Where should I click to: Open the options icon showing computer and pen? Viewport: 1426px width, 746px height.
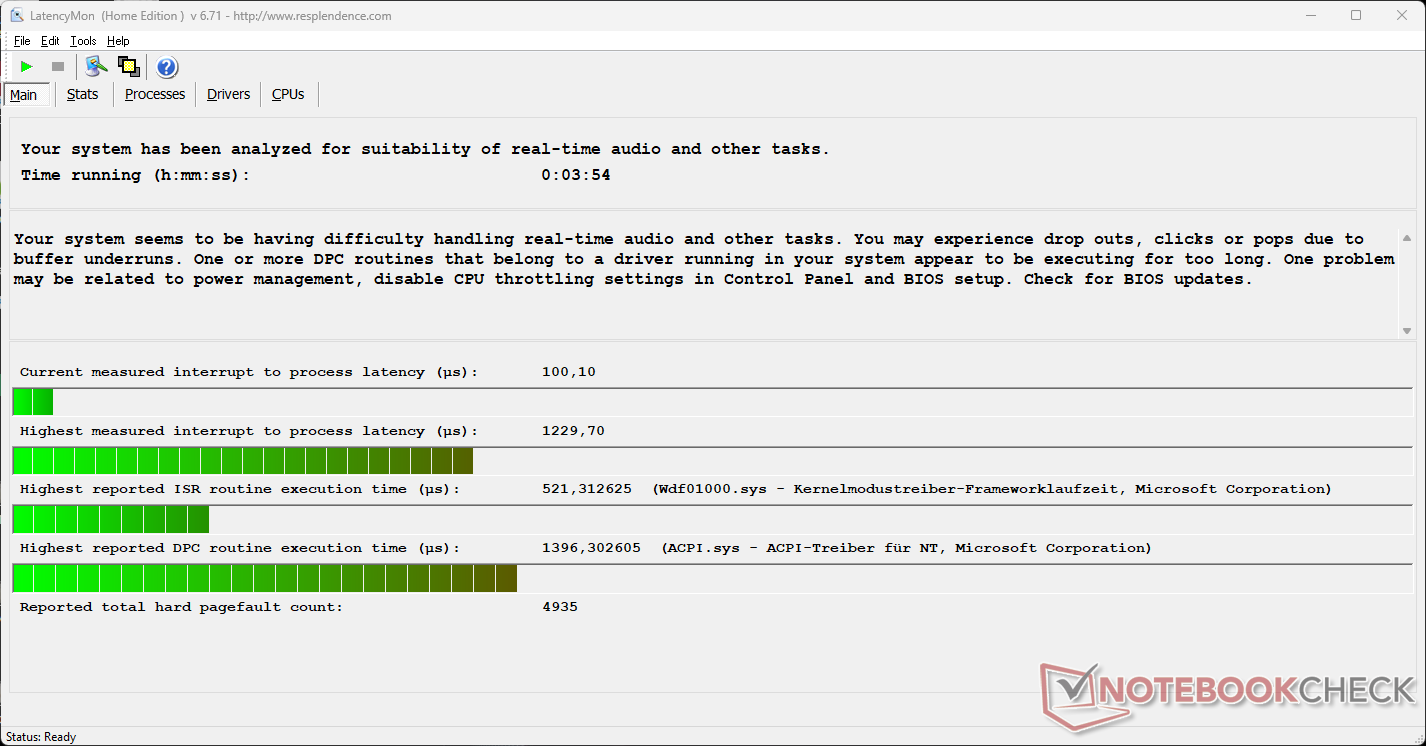tap(96, 67)
